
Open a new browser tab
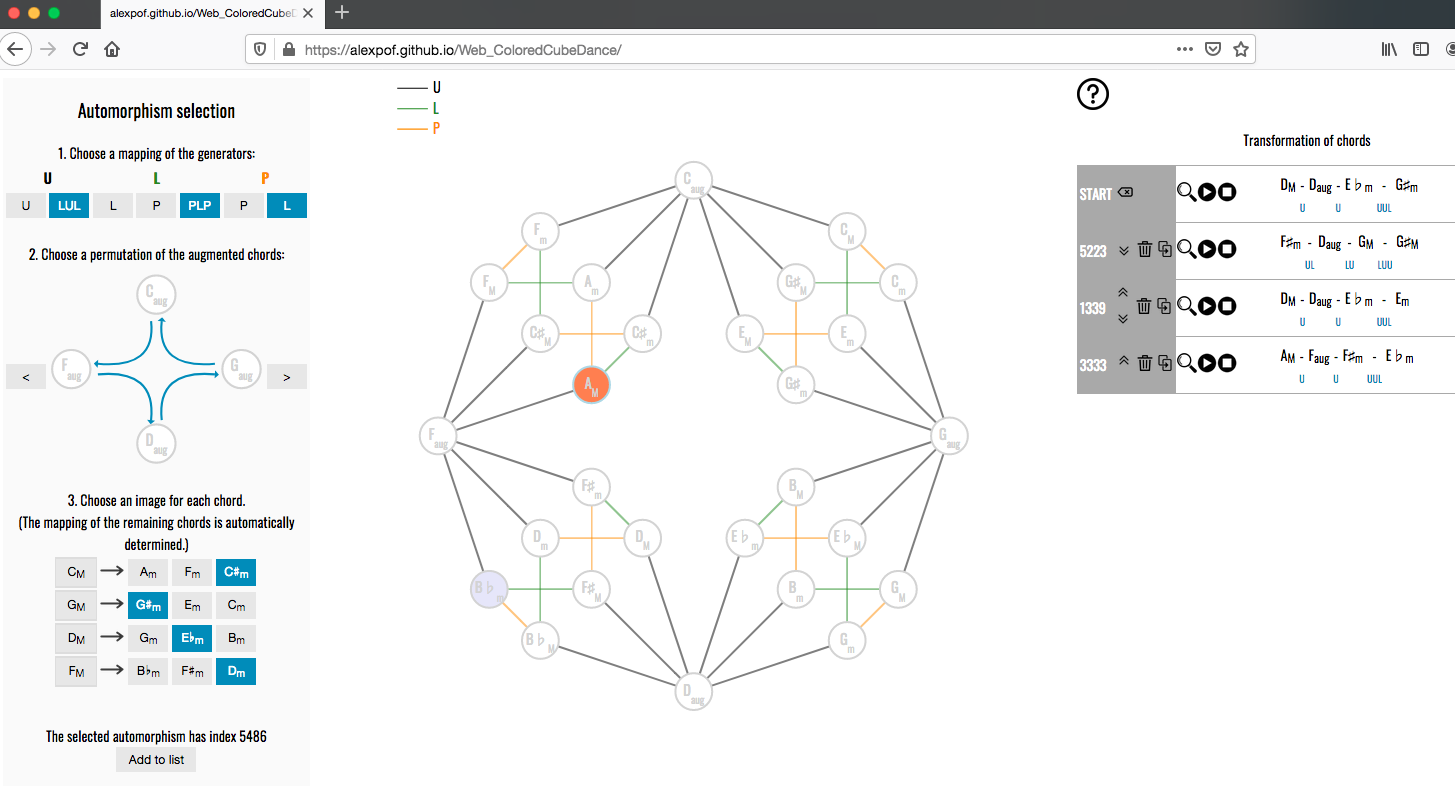pyautogui.click(x=343, y=13)
